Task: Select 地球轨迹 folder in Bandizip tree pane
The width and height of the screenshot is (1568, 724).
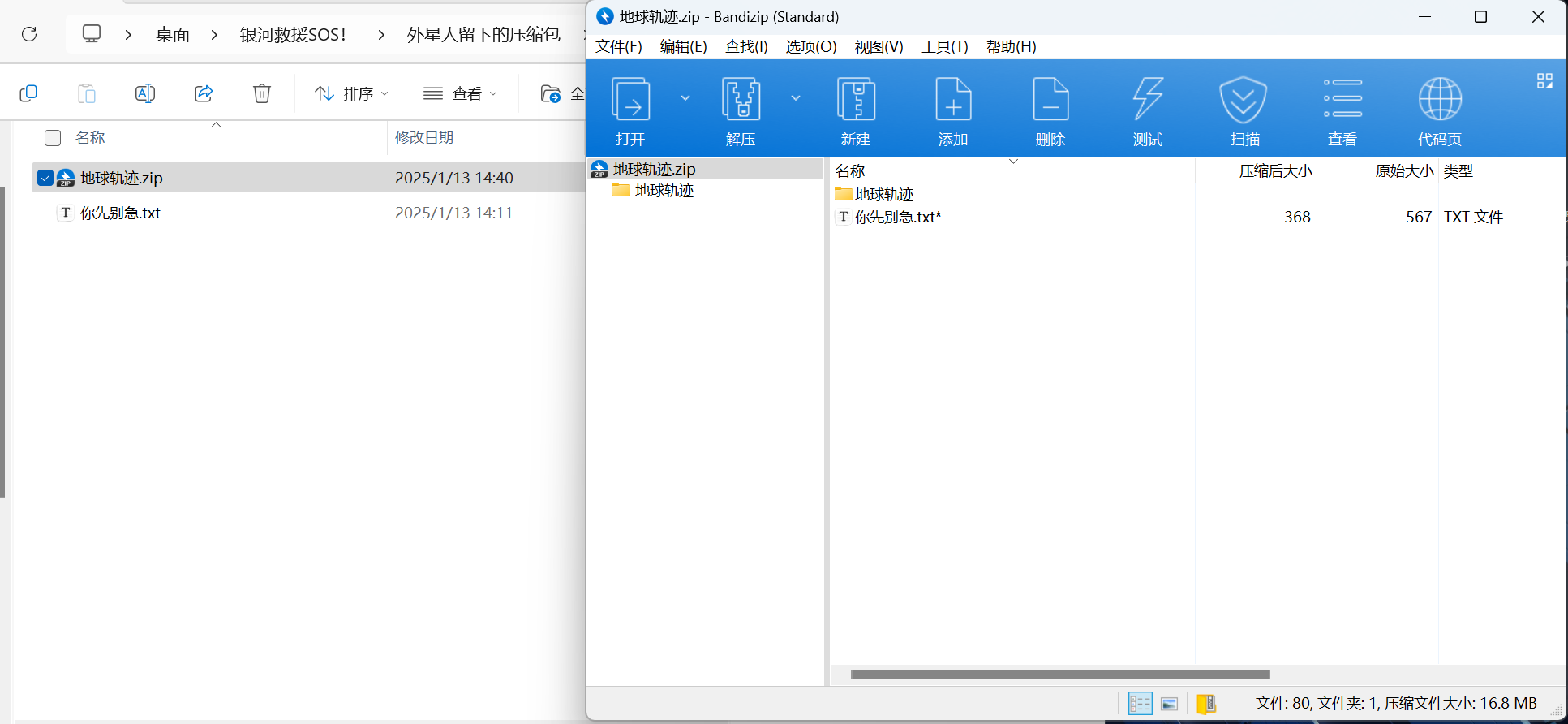Action: (664, 191)
